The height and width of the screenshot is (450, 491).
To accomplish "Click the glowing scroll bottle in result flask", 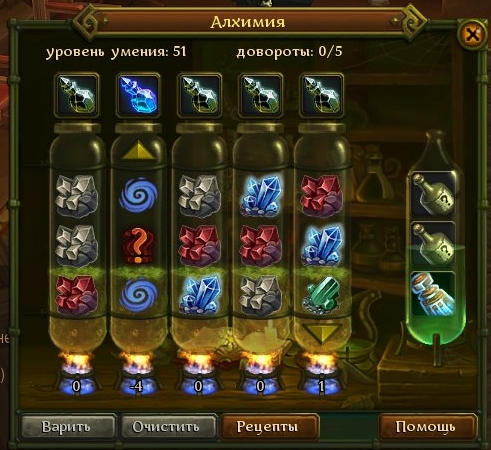I will click(433, 294).
